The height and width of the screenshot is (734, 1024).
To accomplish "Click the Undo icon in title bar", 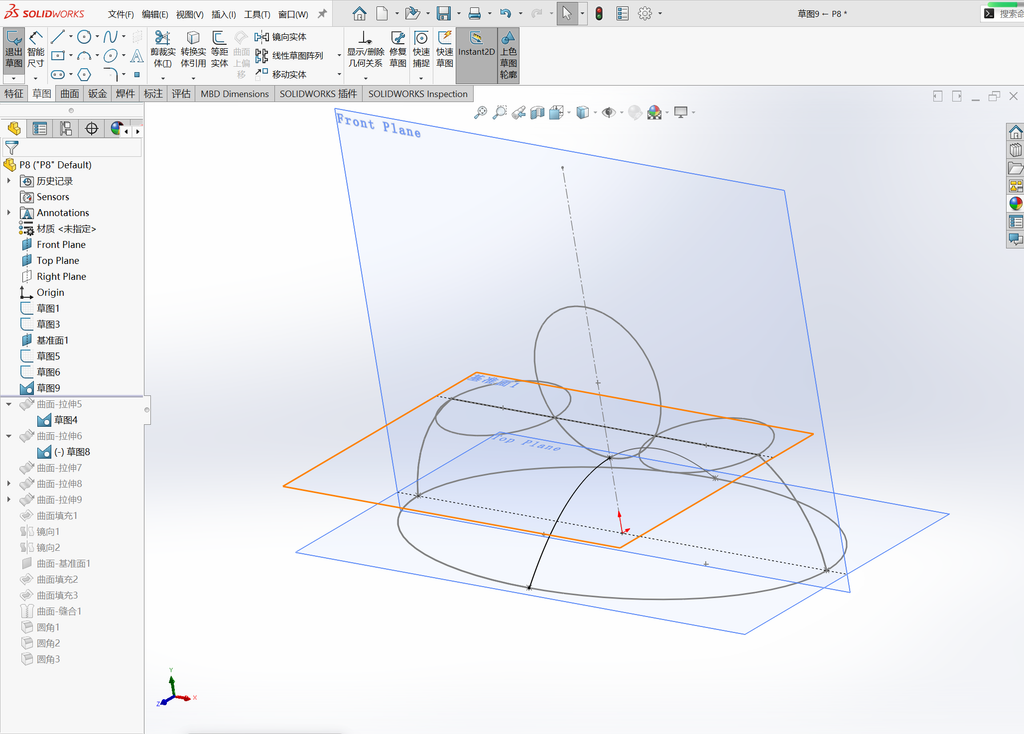I will 505,13.
